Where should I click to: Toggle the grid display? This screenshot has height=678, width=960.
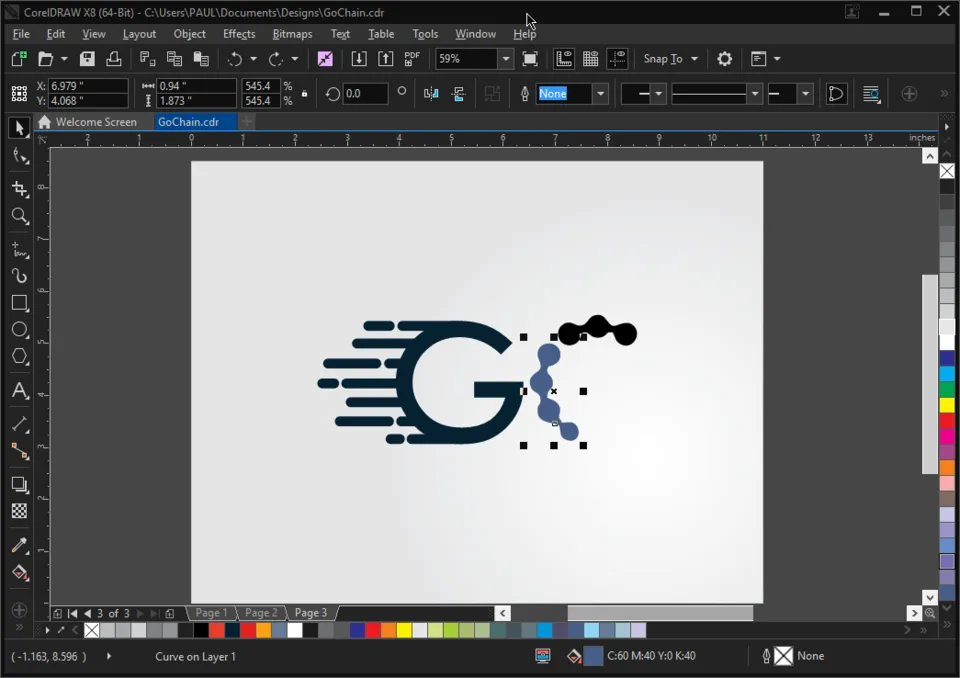[590, 59]
